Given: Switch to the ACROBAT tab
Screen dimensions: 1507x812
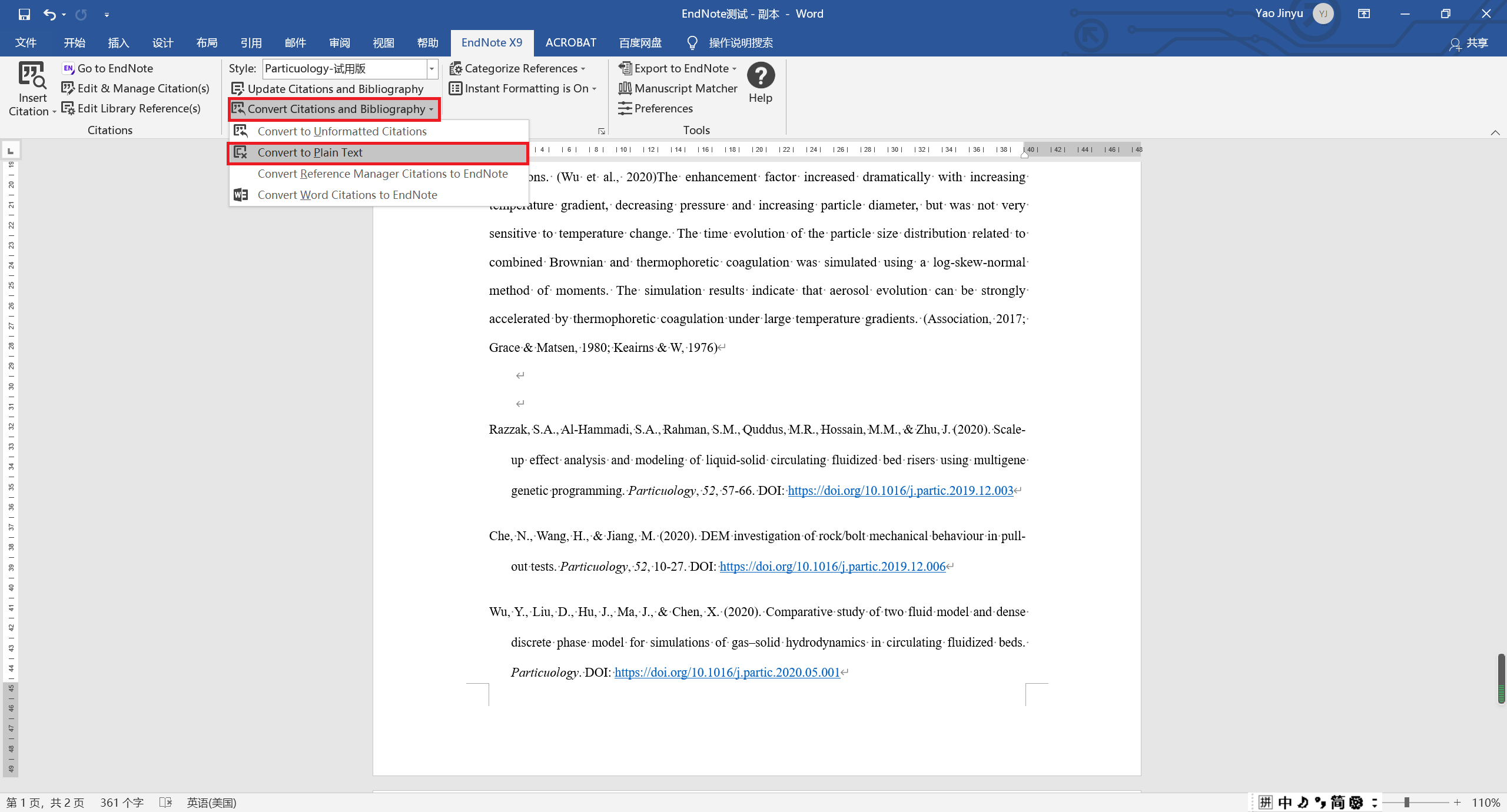Looking at the screenshot, I should [570, 43].
